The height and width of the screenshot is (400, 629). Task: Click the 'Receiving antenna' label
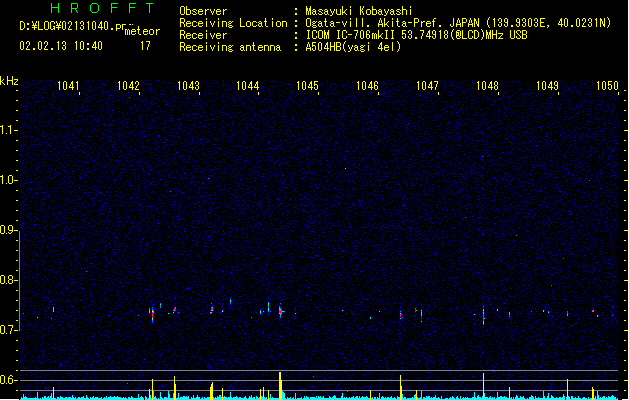tap(230, 47)
